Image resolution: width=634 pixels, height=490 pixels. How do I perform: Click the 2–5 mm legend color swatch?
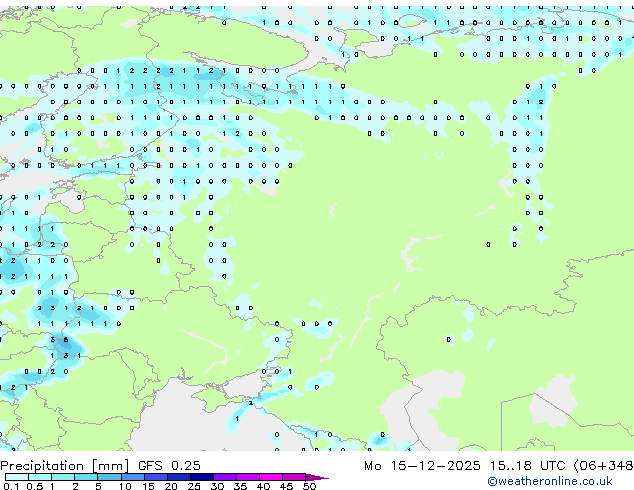coord(86,477)
